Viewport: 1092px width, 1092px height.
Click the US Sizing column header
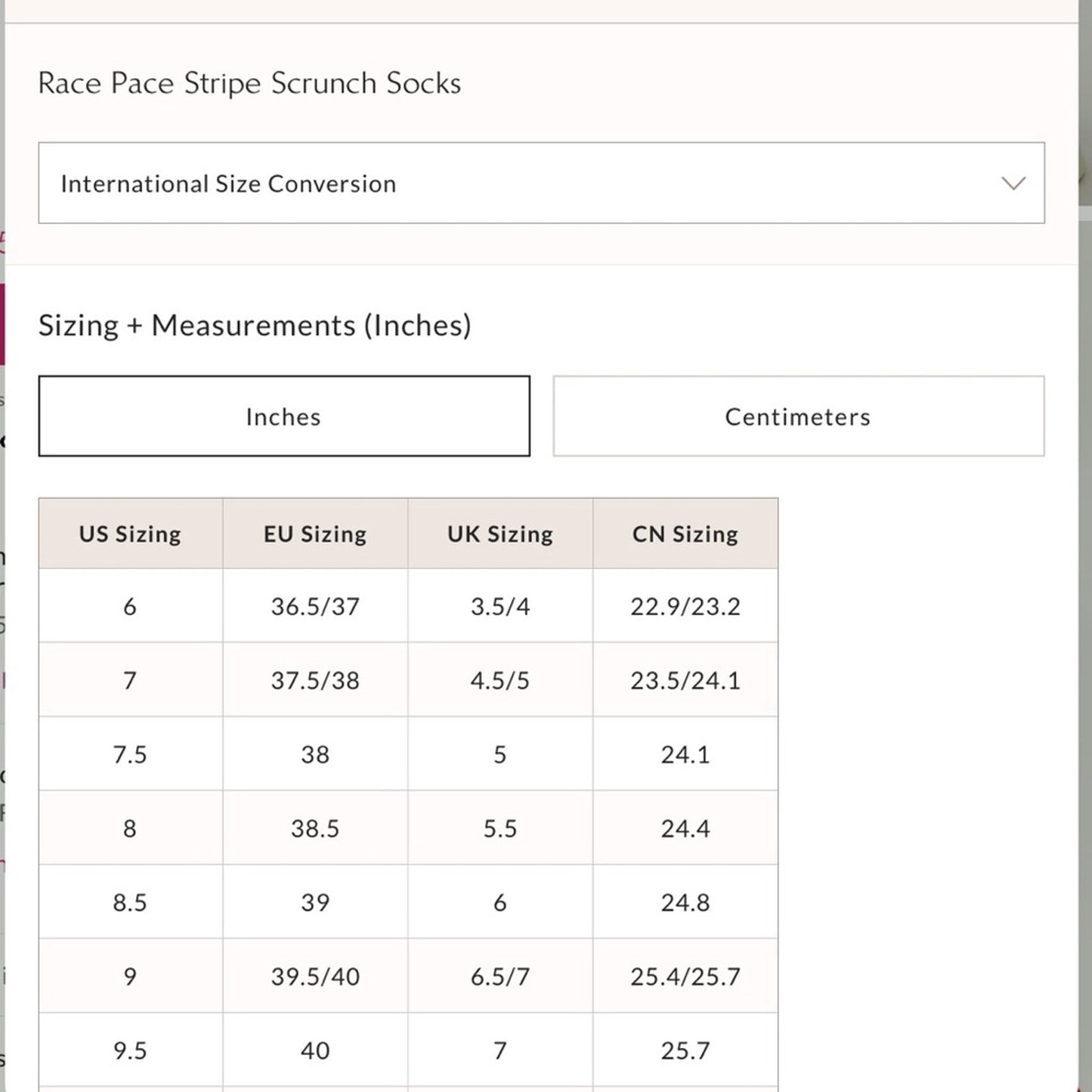(x=130, y=534)
